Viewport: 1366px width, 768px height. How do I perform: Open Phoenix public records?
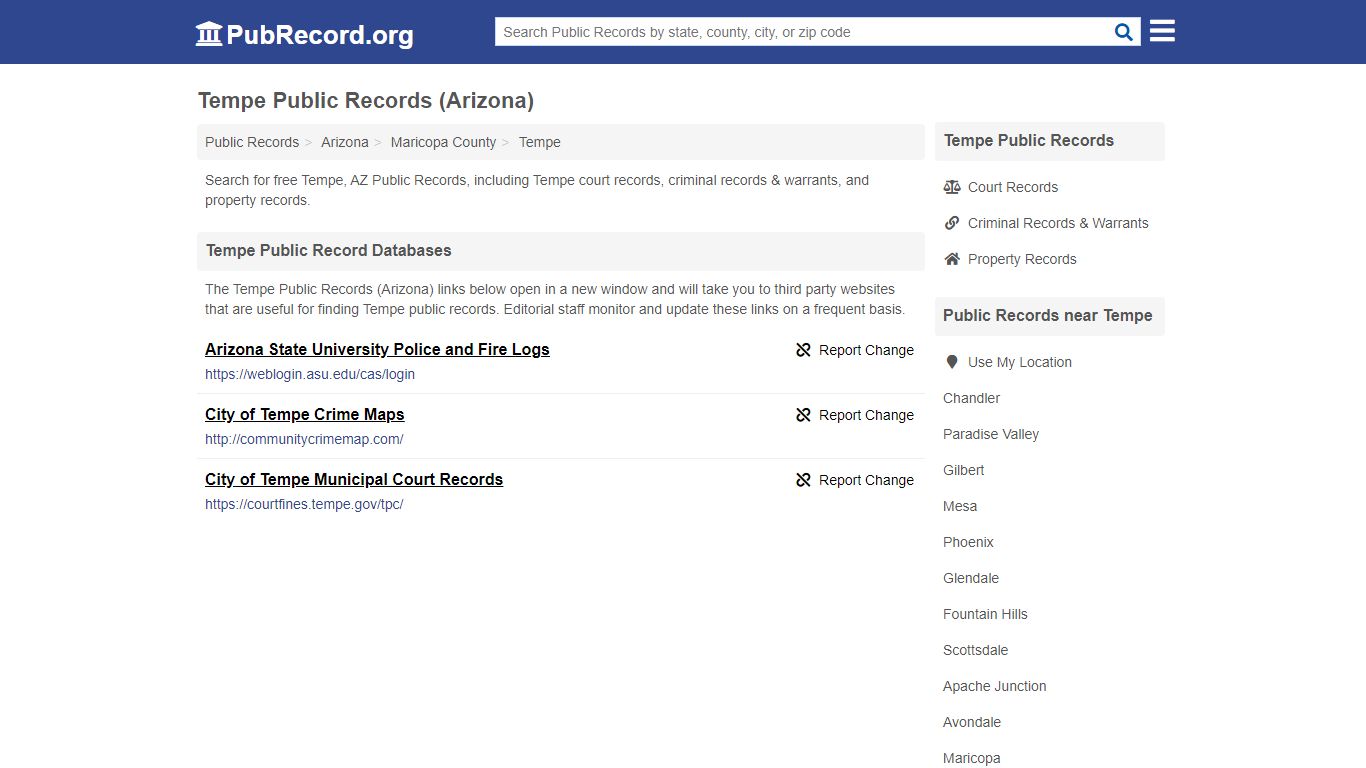coord(968,542)
